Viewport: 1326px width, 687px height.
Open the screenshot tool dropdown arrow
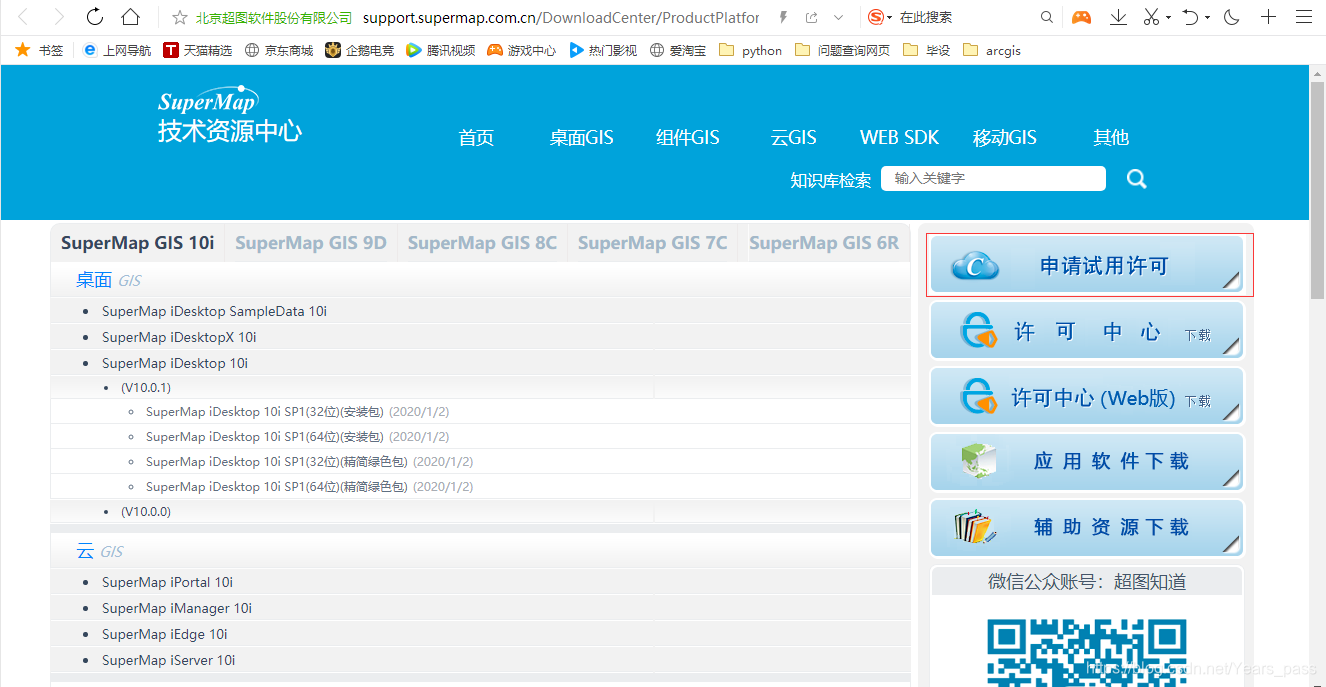point(1168,18)
